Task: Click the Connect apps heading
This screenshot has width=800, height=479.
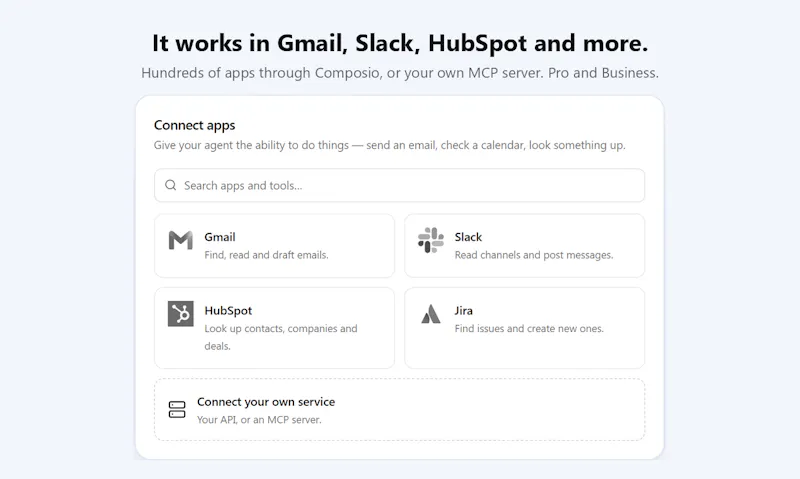Action: point(194,125)
